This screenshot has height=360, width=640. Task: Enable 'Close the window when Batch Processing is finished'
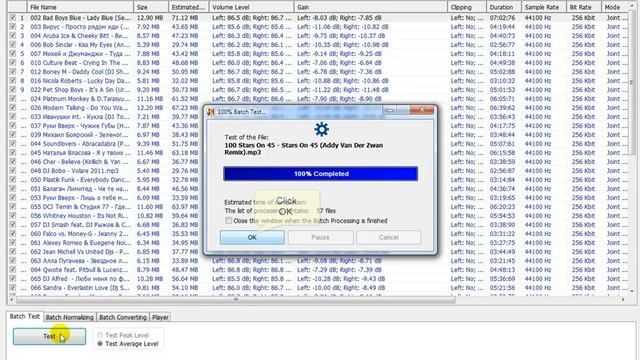pos(229,220)
